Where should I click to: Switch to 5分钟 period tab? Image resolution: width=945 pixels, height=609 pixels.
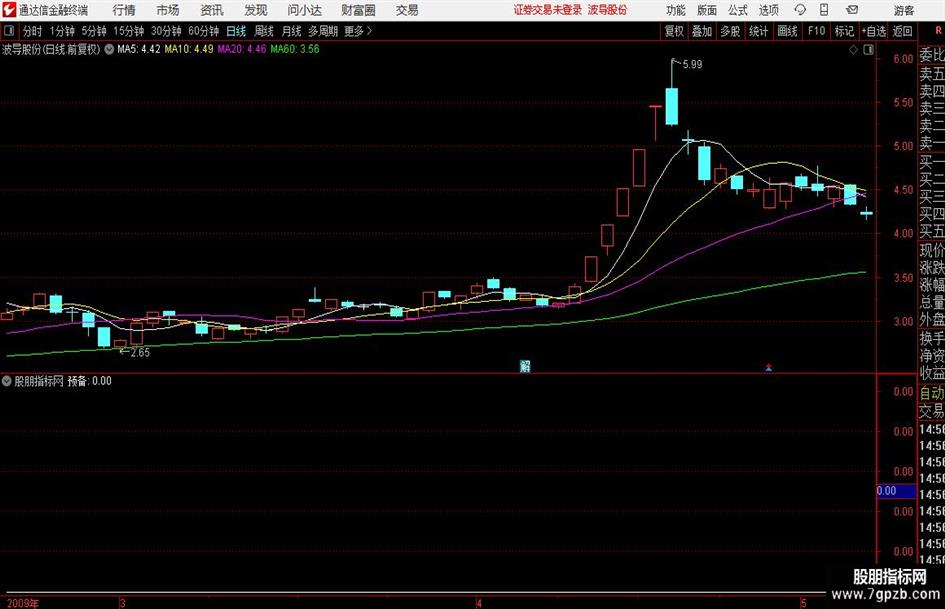(94, 31)
